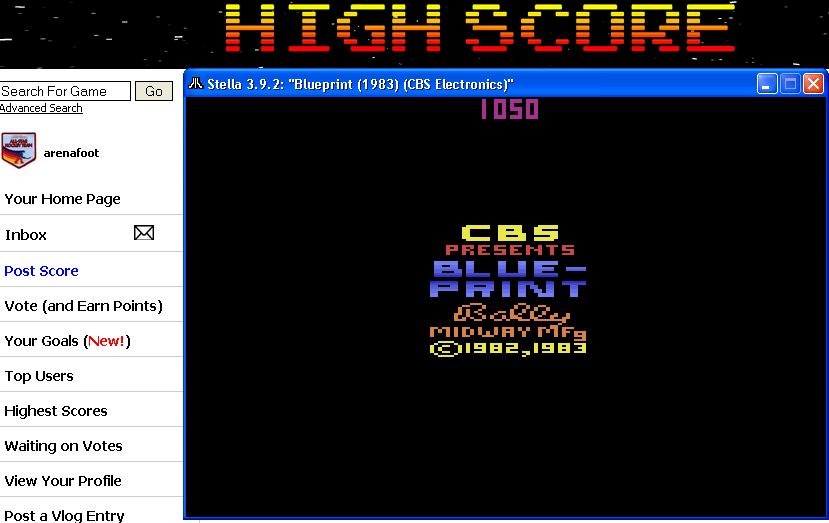Close the Stella Blueprint window
Screen dimensions: 829x523
[x=813, y=84]
